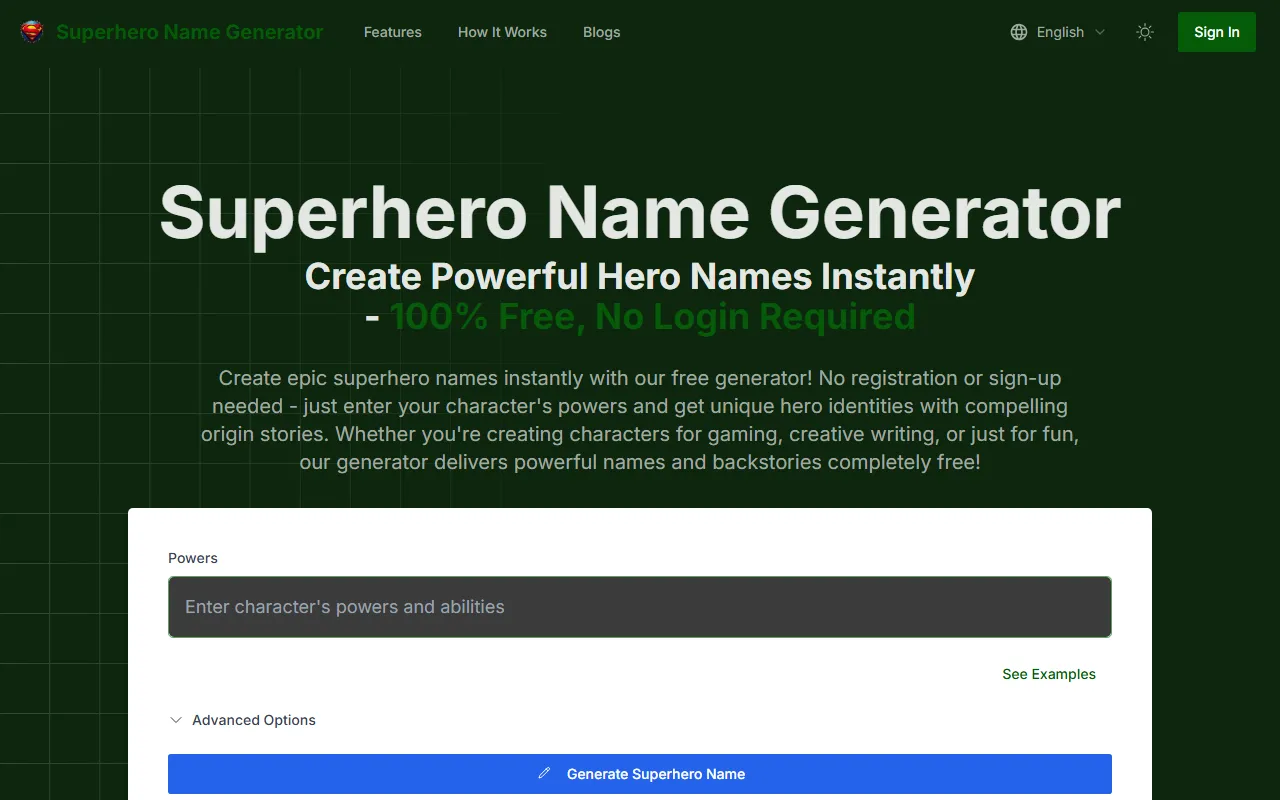Open the See Examples link
1280x800 pixels.
click(x=1048, y=674)
